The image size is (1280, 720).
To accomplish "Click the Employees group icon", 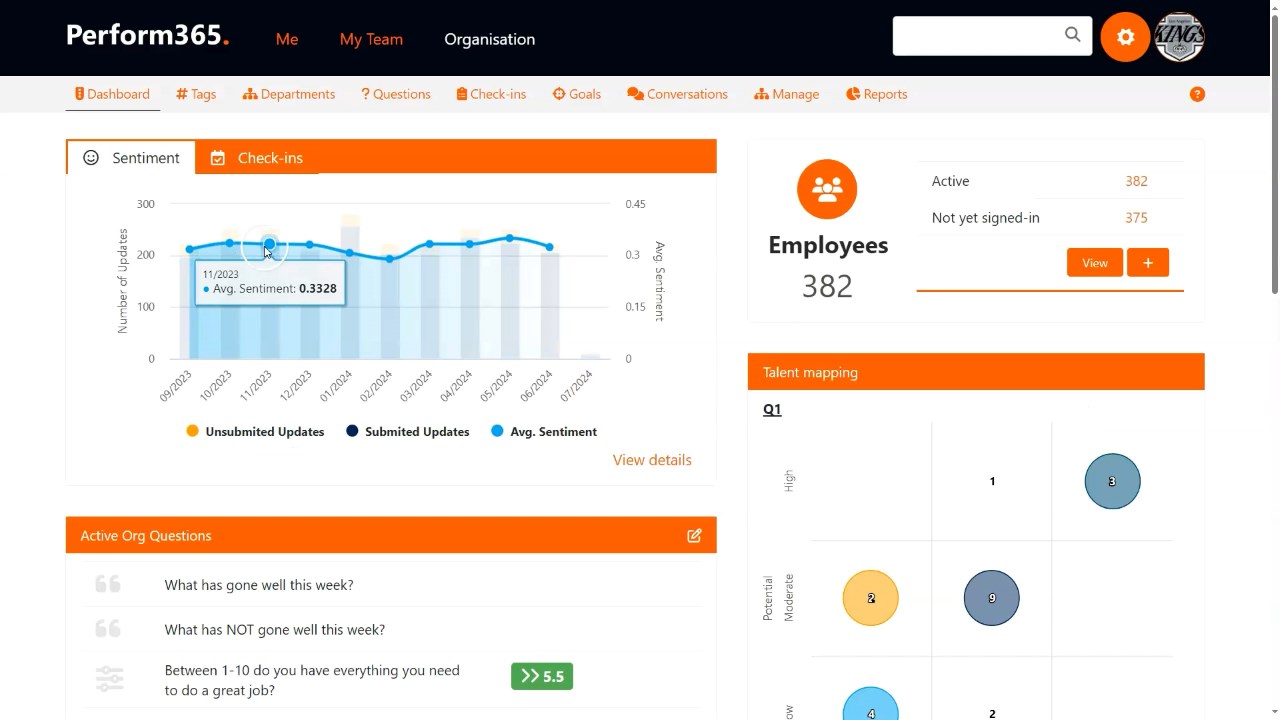I will point(827,189).
